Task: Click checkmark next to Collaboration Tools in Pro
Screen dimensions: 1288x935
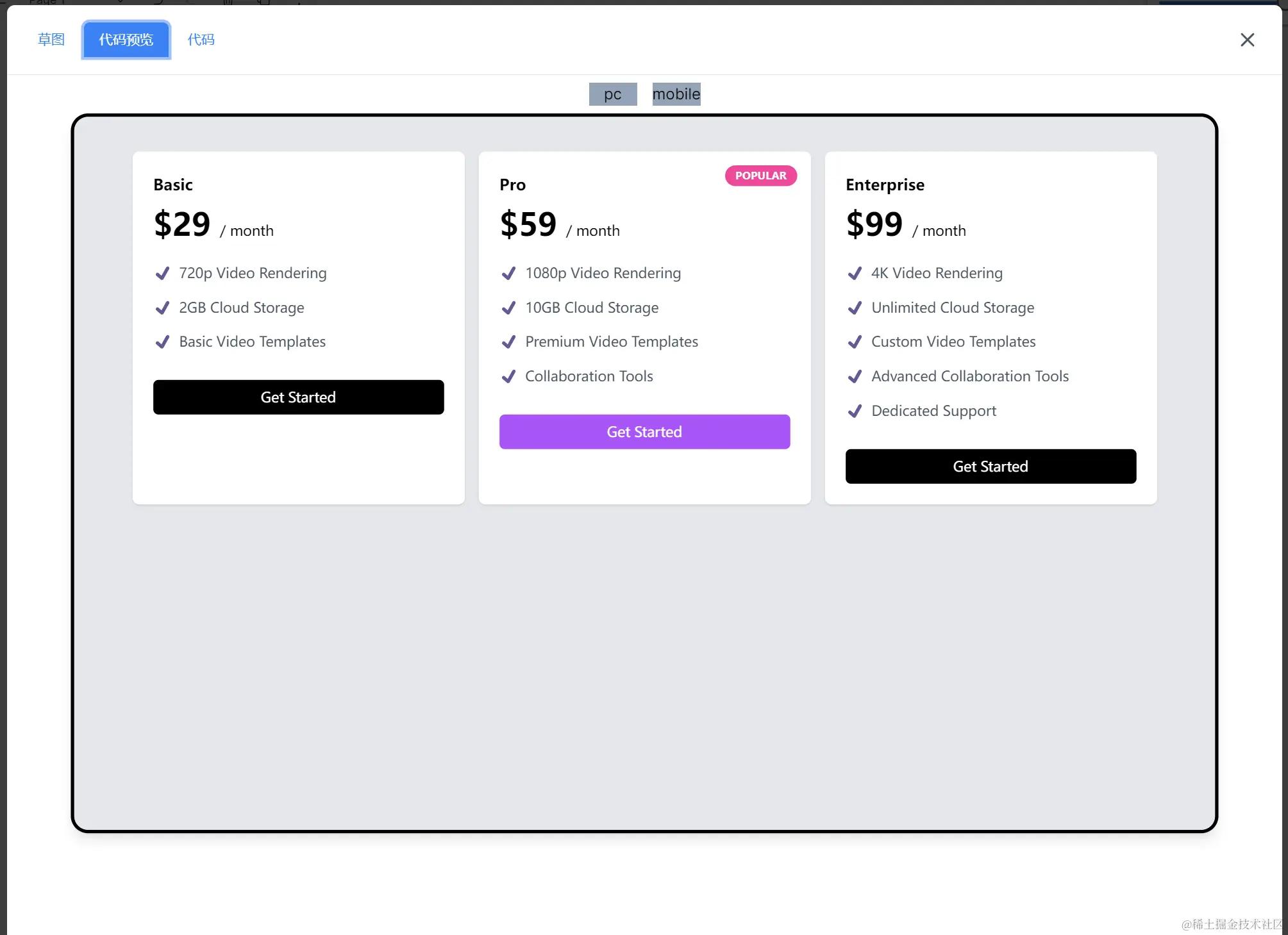Action: (508, 377)
